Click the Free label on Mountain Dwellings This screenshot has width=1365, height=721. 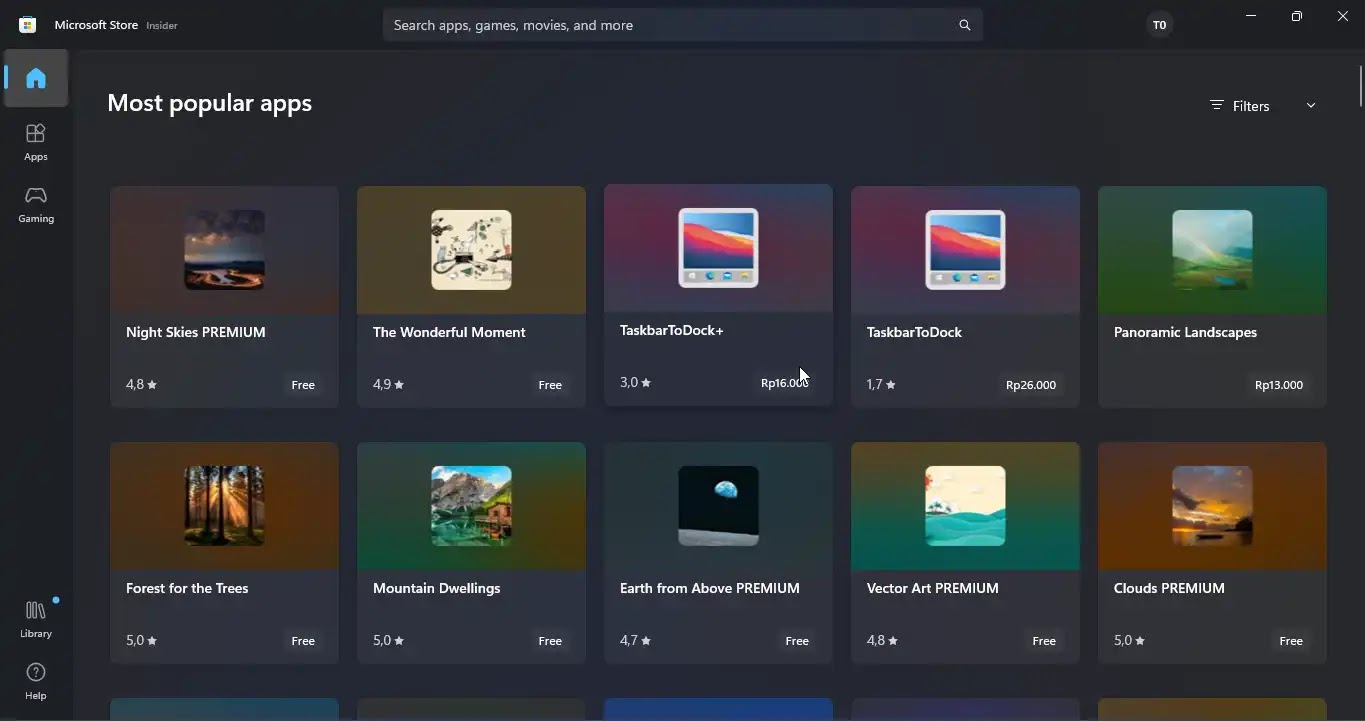pyautogui.click(x=550, y=641)
